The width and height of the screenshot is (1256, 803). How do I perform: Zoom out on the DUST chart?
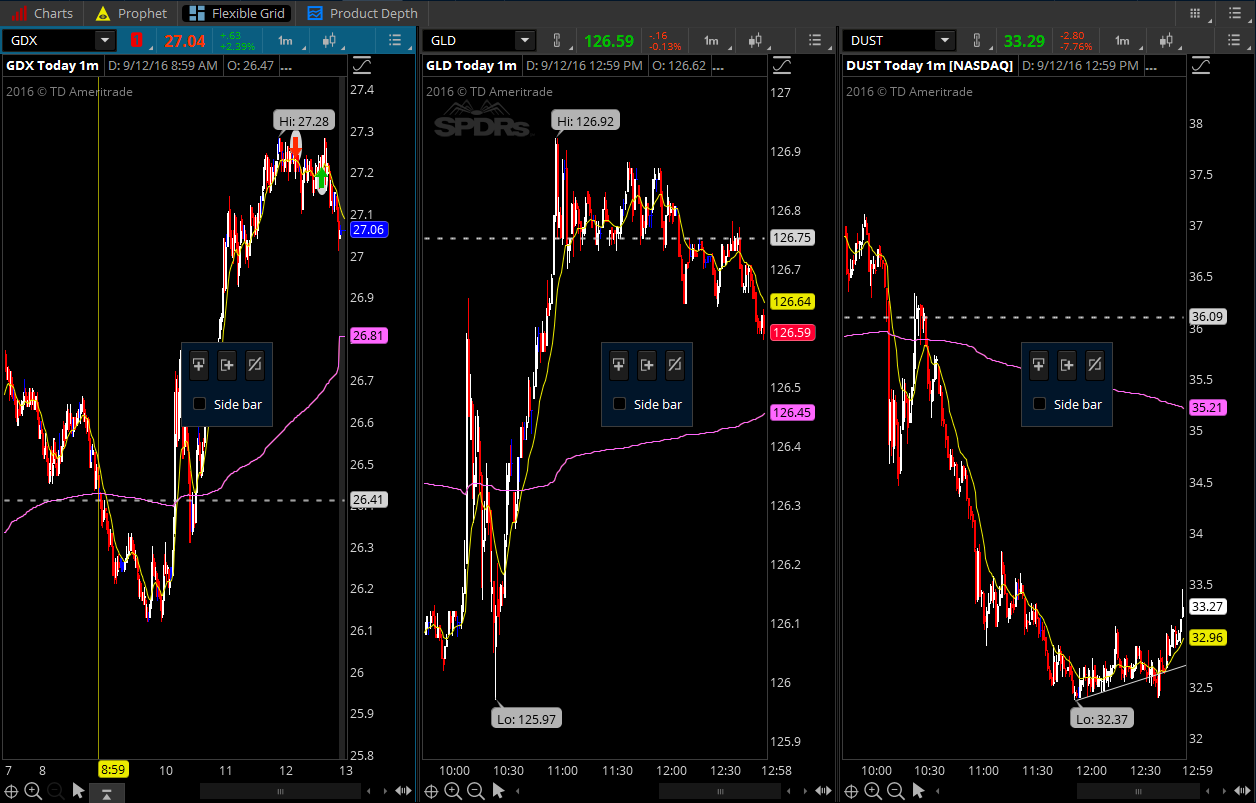pos(896,791)
